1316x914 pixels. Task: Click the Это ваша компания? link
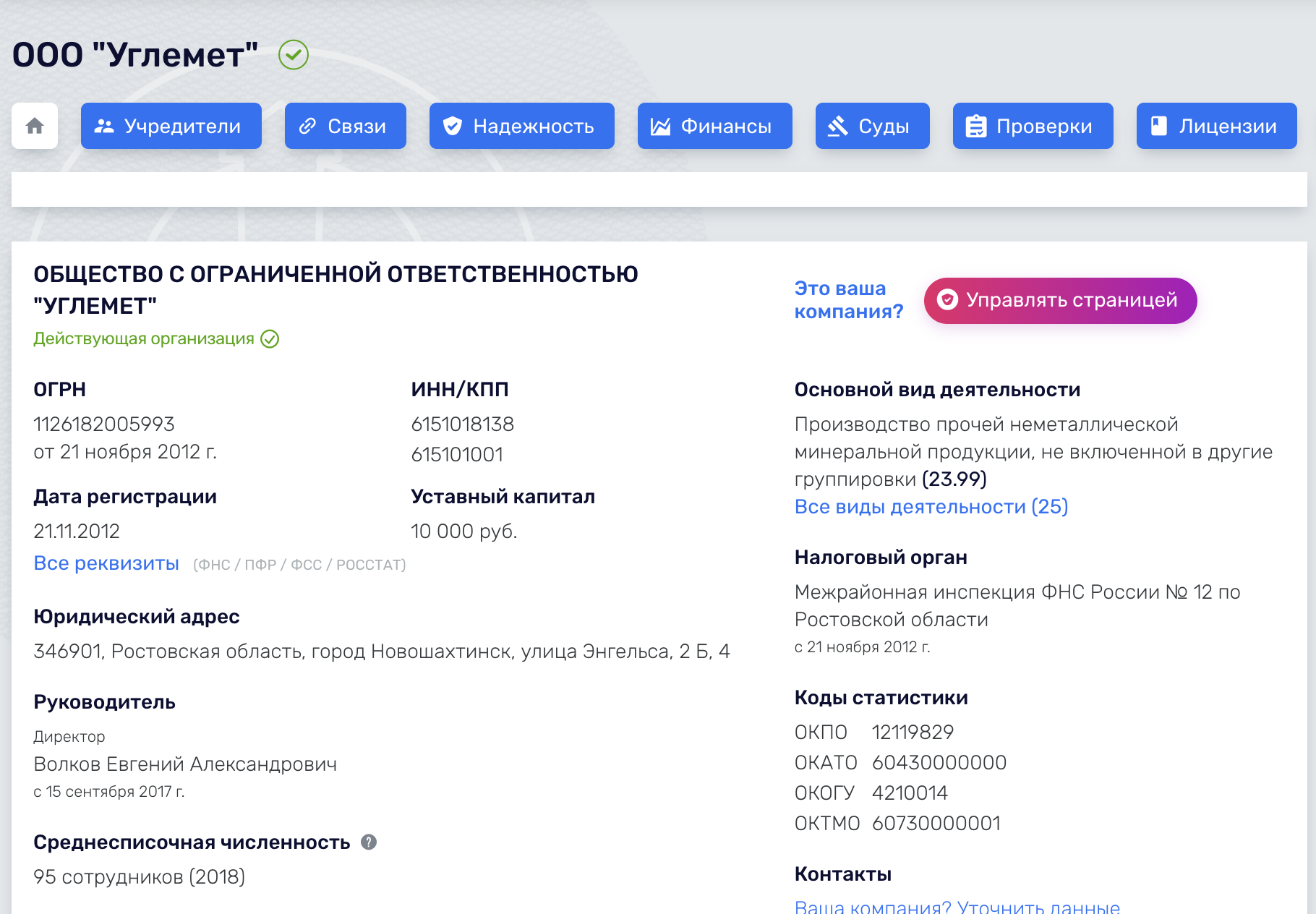[849, 300]
